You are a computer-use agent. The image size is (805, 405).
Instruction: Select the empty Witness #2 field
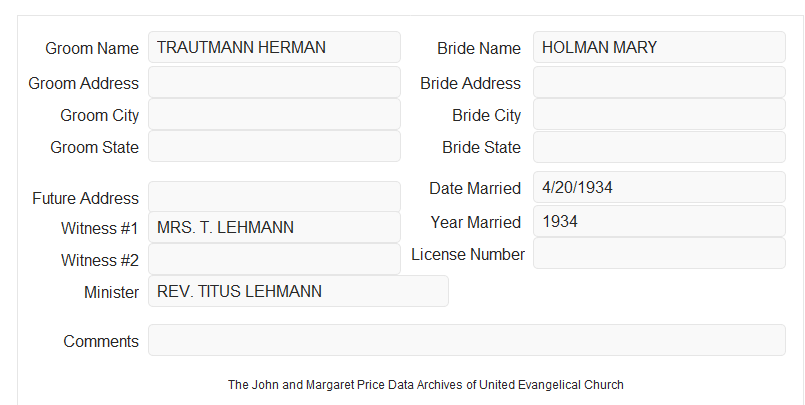point(274,259)
